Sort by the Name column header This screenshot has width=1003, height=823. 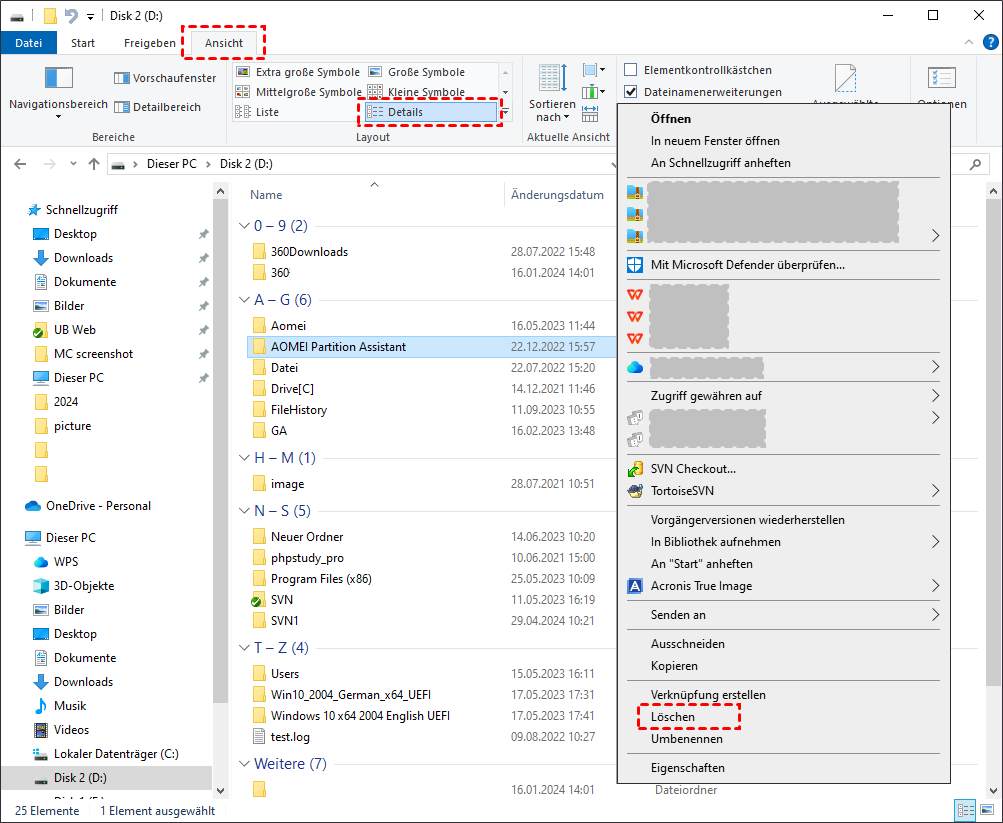(266, 195)
